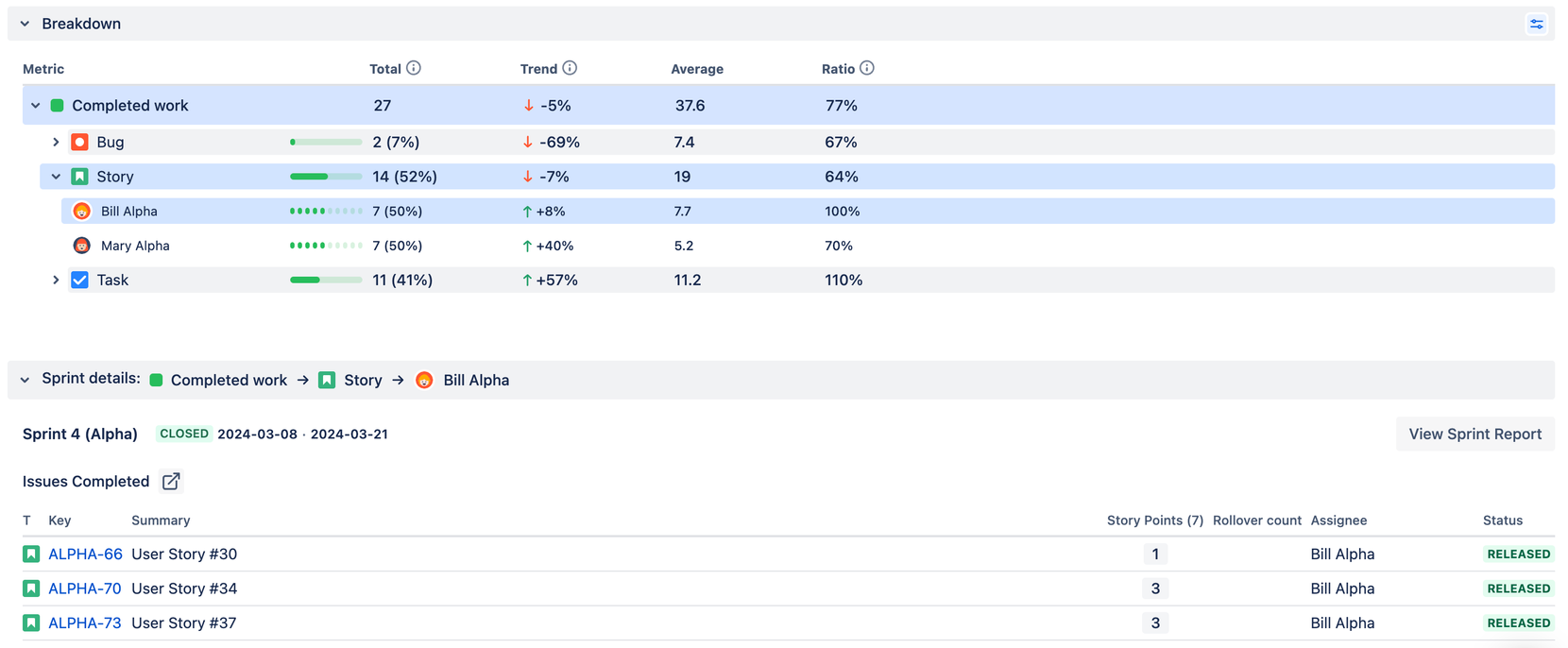Screen dimensions: 1568x648
Task: Open issue ALPHA-73 link
Action: [85, 623]
